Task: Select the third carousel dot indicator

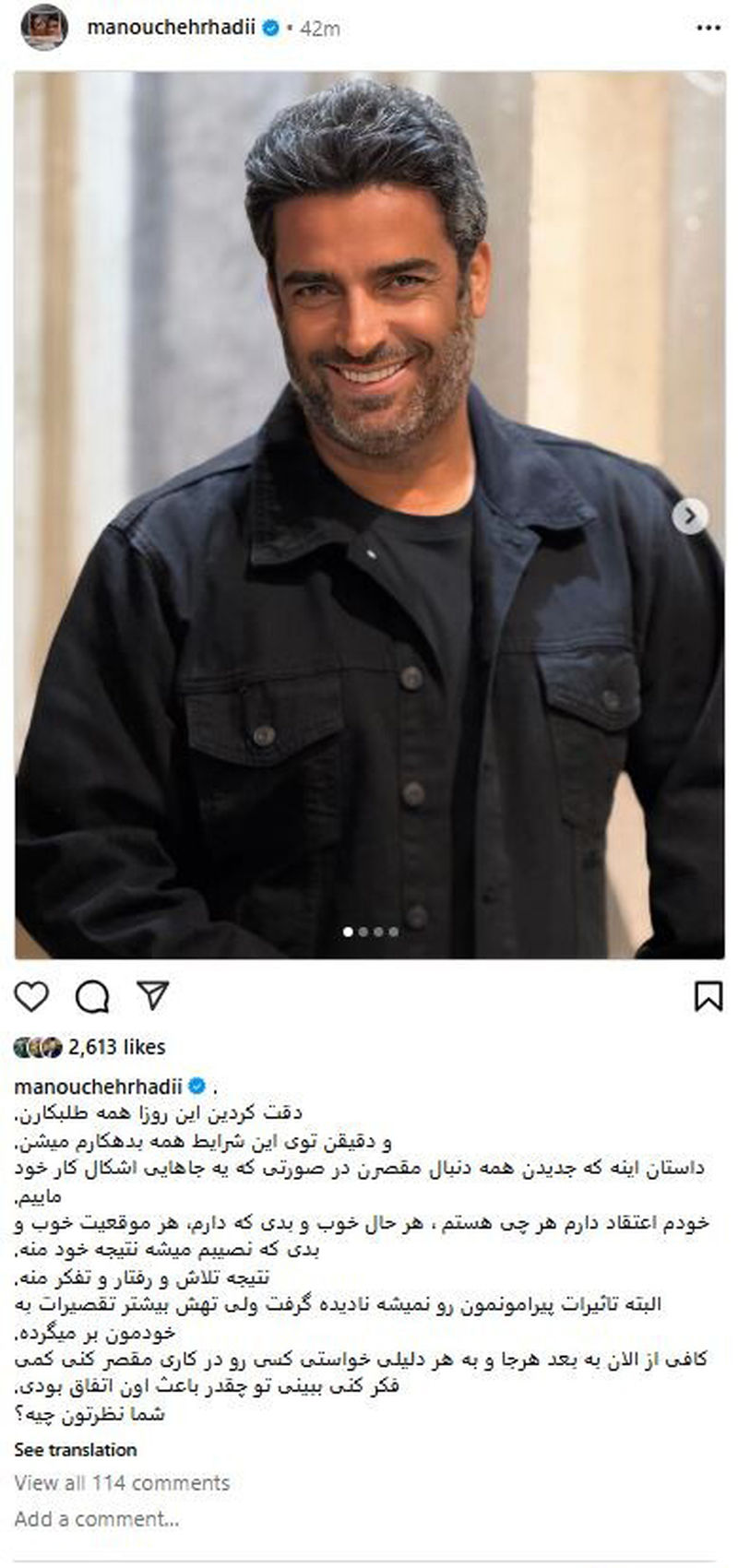Action: [379, 932]
